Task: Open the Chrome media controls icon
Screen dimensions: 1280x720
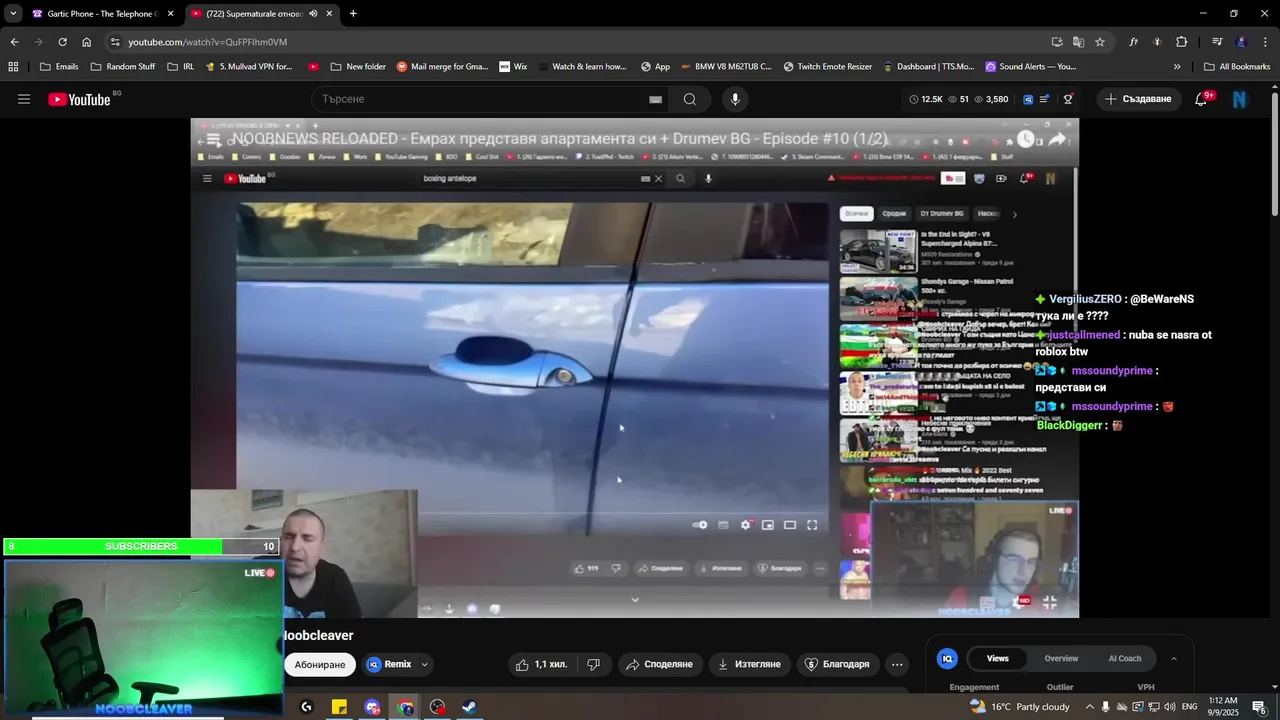Action: coord(1217,42)
